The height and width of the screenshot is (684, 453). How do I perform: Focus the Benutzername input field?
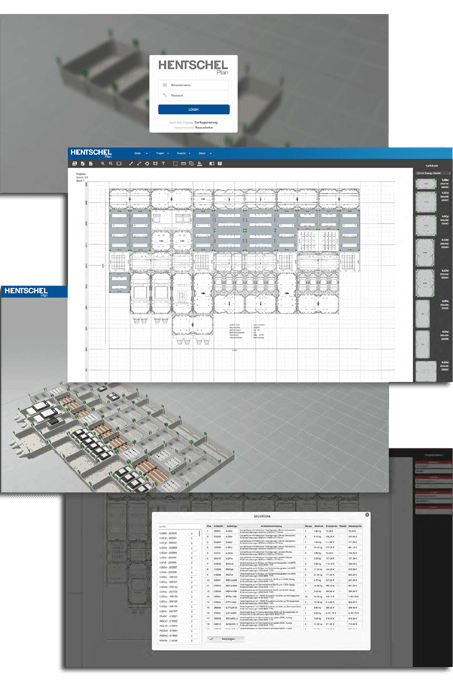tap(193, 85)
